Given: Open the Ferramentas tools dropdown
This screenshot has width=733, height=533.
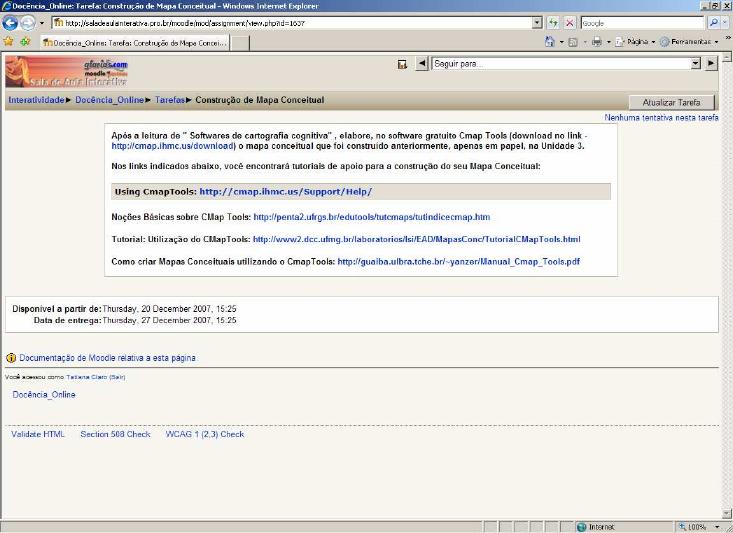Looking at the screenshot, I should pos(690,42).
